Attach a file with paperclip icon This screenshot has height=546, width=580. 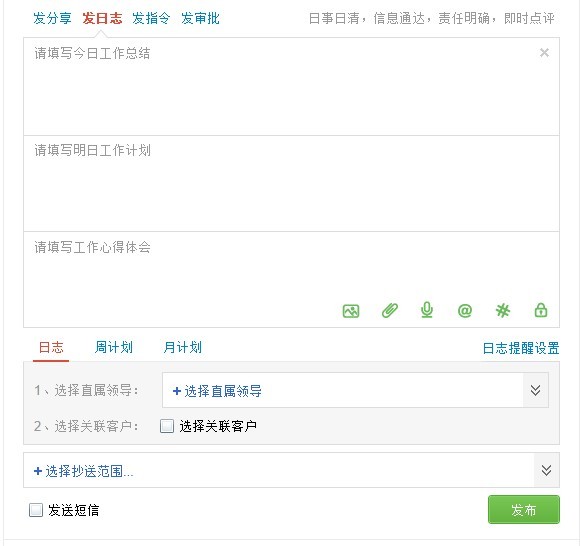(390, 311)
